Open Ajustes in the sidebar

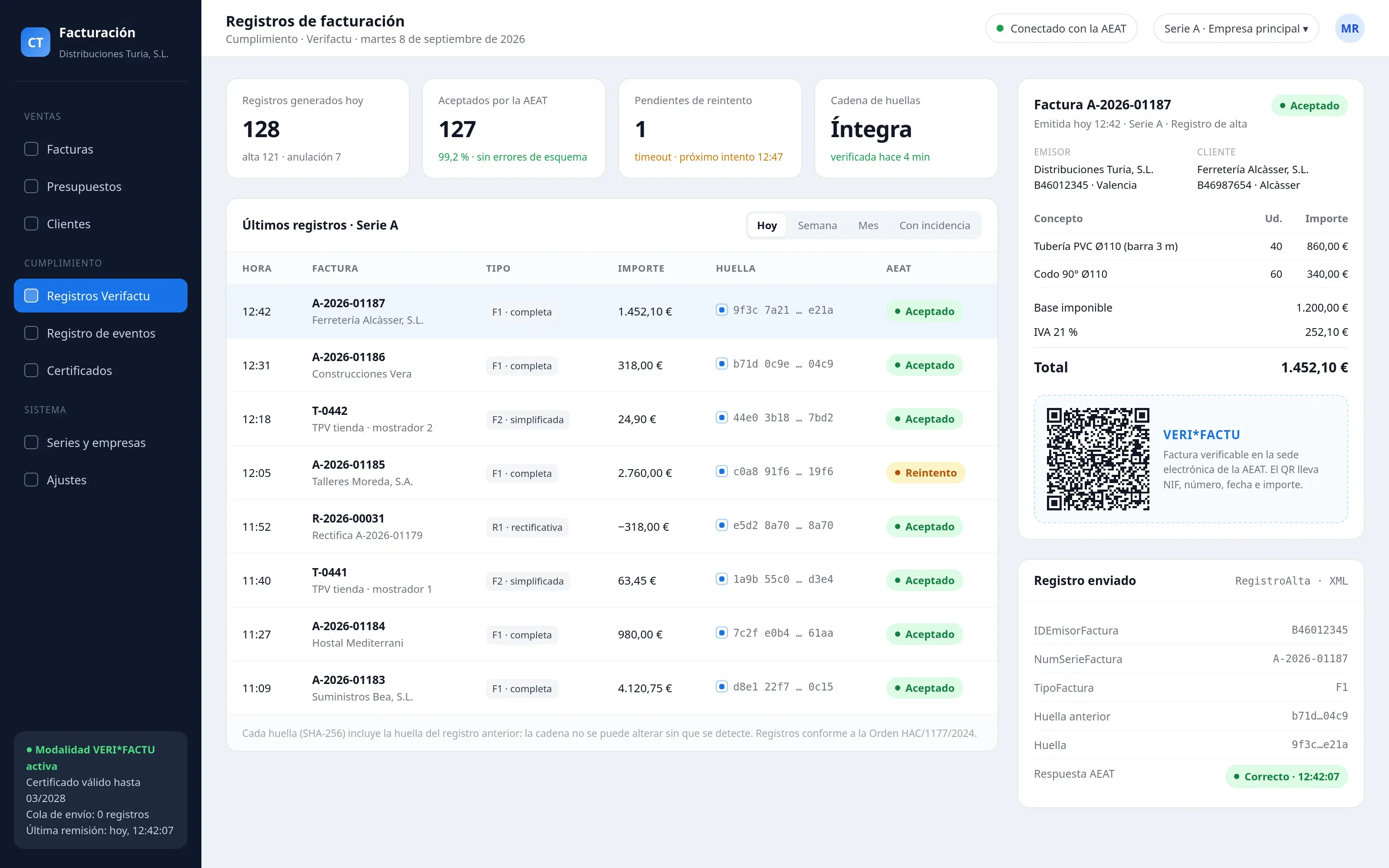[100, 480]
